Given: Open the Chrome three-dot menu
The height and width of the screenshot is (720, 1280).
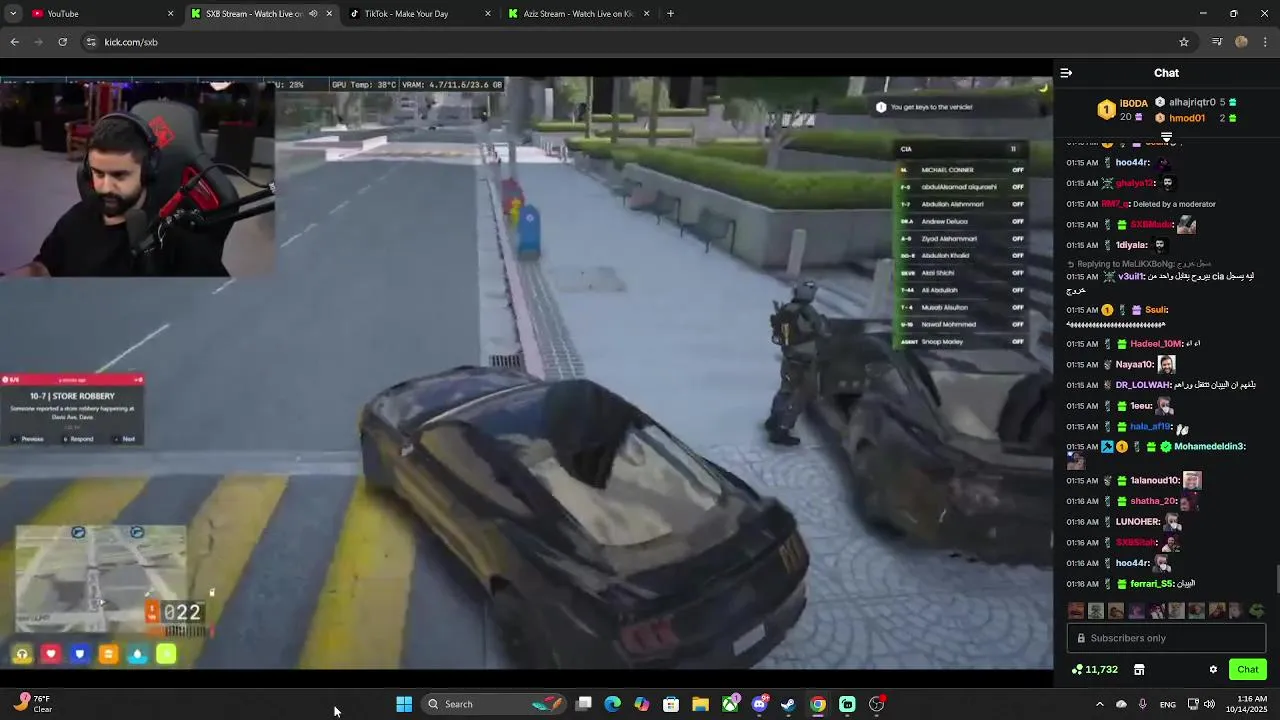Looking at the screenshot, I should pyautogui.click(x=1266, y=42).
